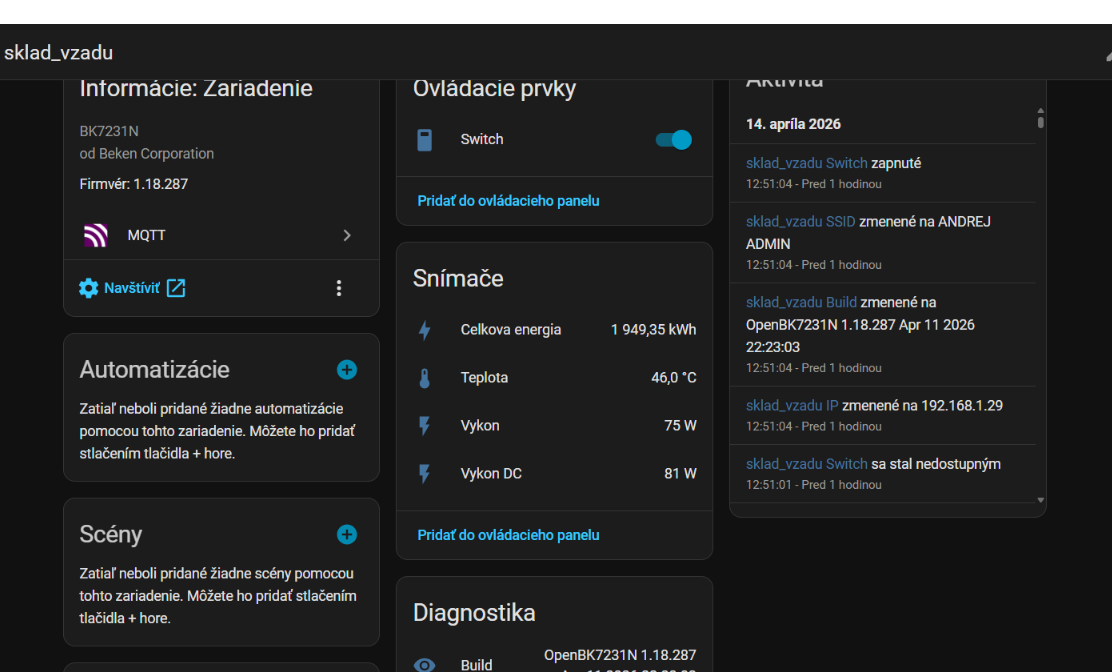Toggle the Switch control off
The image size is (1112, 672).
coord(673,140)
